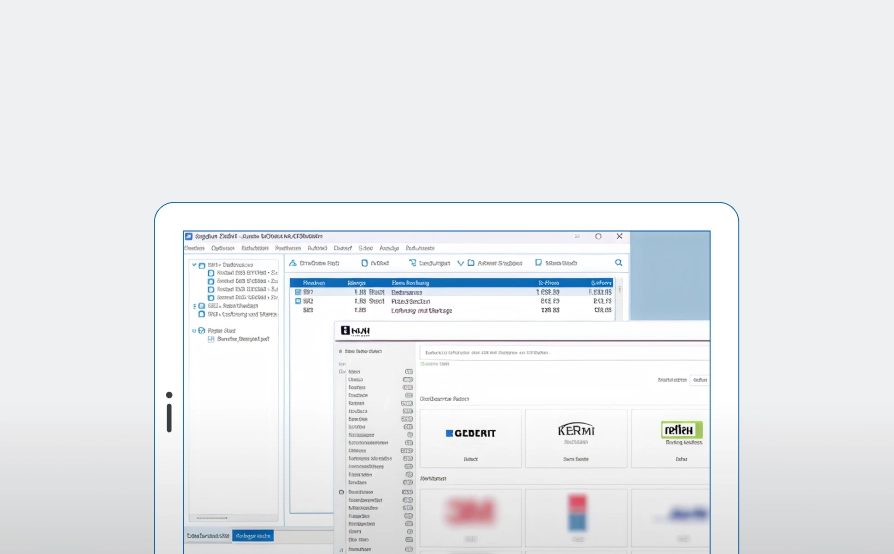Open the sort dropdown above the manufacturer tiles
The width and height of the screenshot is (894, 554).
point(700,380)
